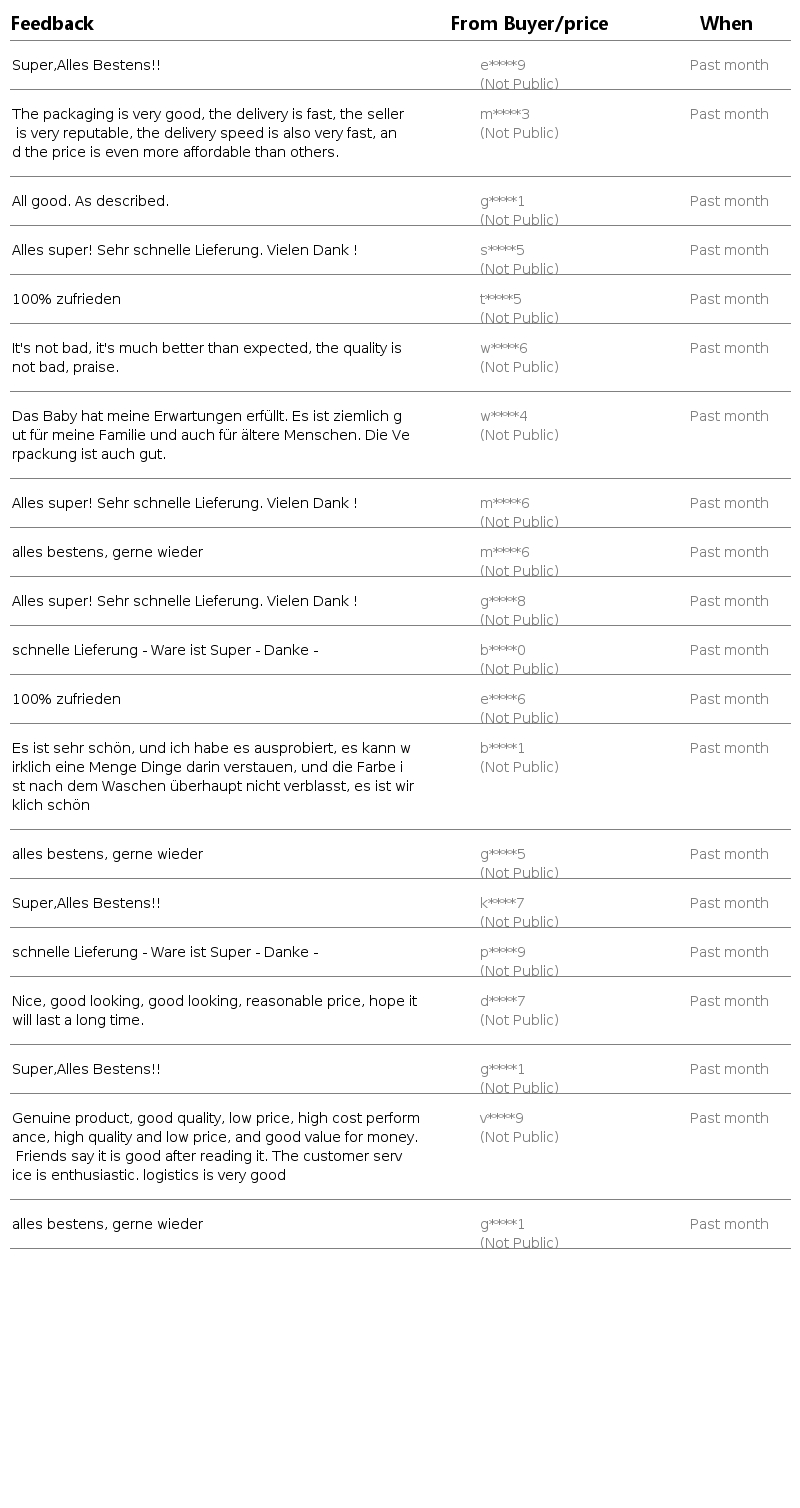The image size is (800, 1508).
Task: Click the From Buyer/price column header
Action: coord(529,24)
